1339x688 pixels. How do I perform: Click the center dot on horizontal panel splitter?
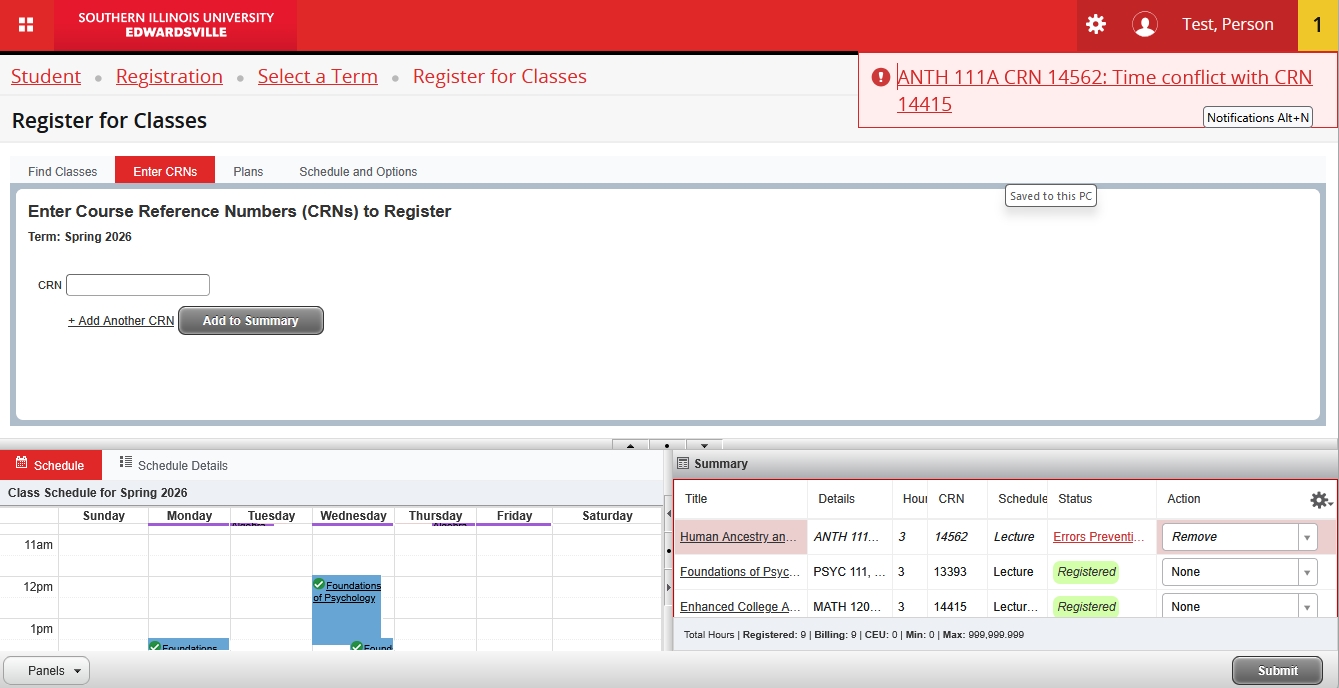pos(667,445)
